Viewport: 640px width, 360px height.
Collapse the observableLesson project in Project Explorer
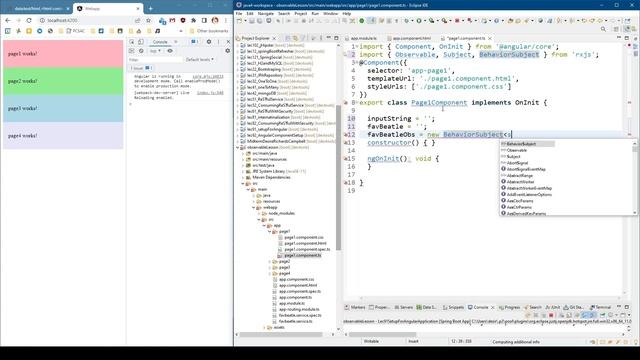click(238, 147)
